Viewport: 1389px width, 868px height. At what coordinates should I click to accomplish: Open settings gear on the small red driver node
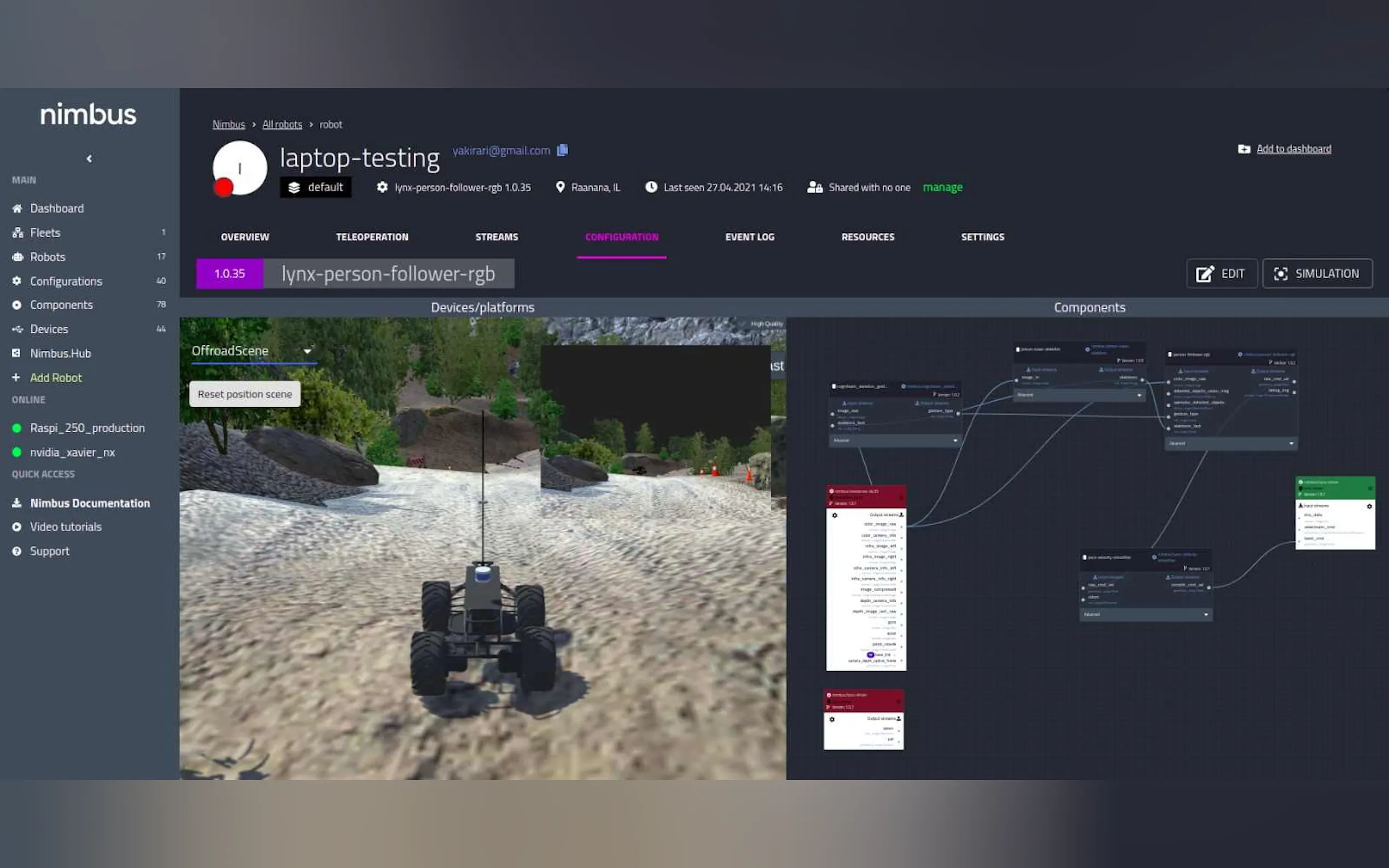click(831, 719)
